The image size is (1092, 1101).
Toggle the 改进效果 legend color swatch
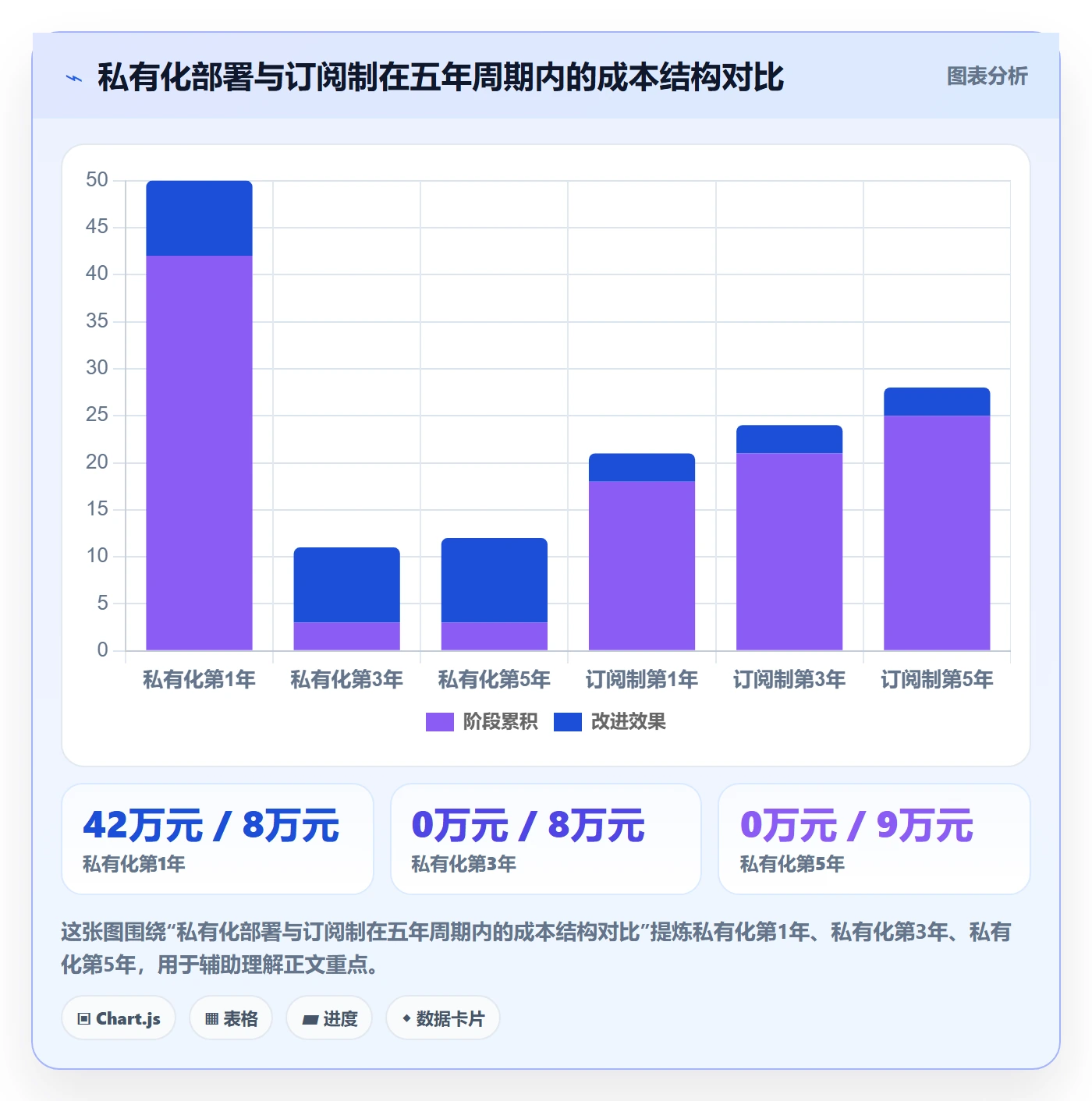point(567,722)
